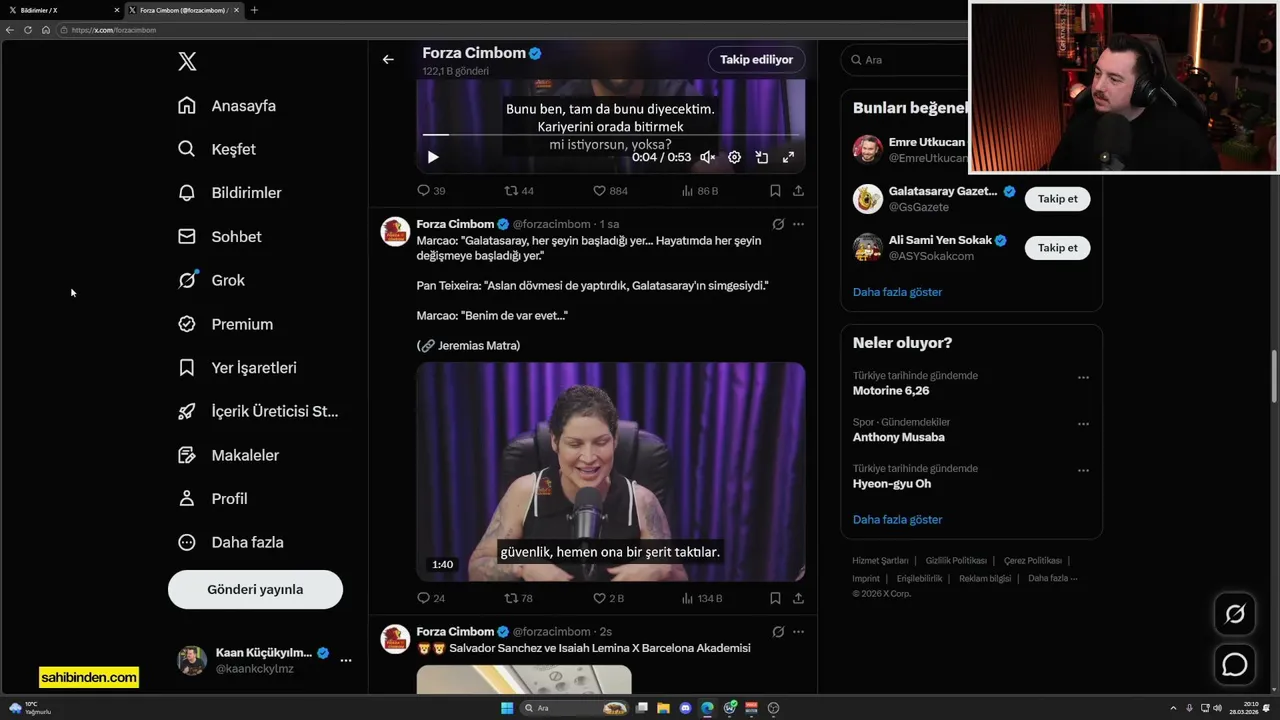
Task: Open the floating chat button
Action: 1235,664
